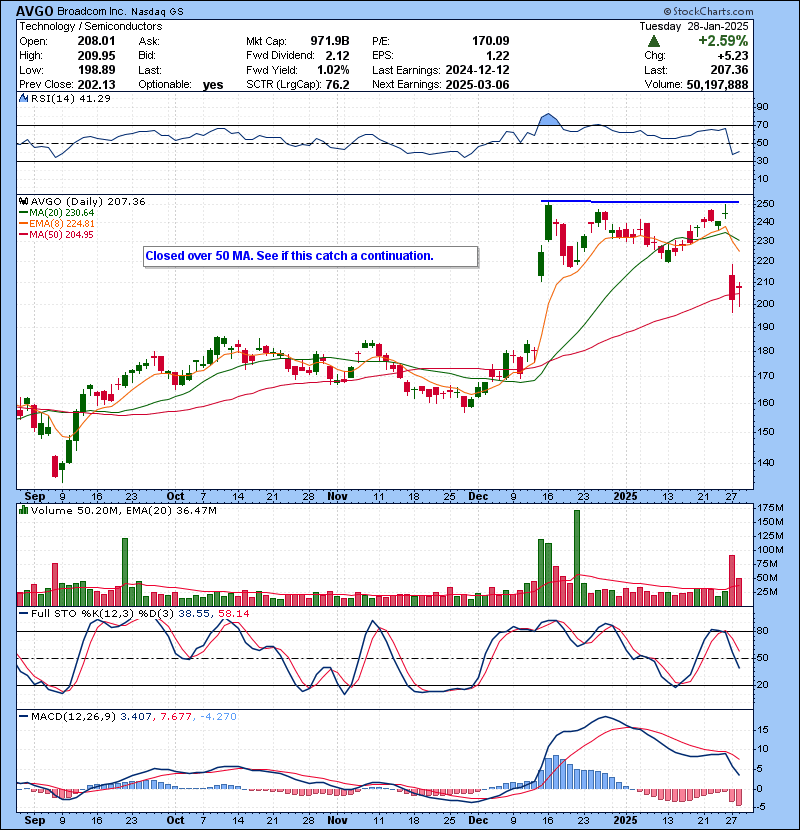
Task: Click the MA(20) 230.64 legend entry
Action: [x=57, y=213]
